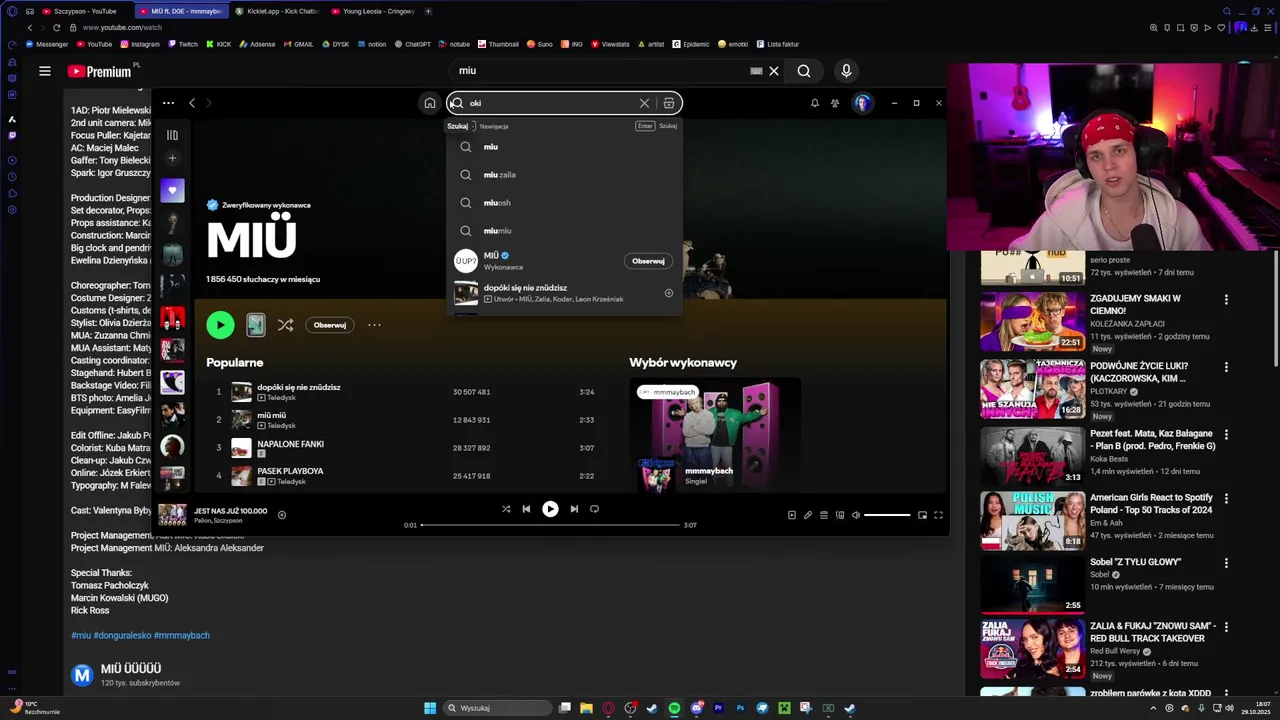Open Spotify notifications bell
This screenshot has width=1280, height=720.
(814, 103)
